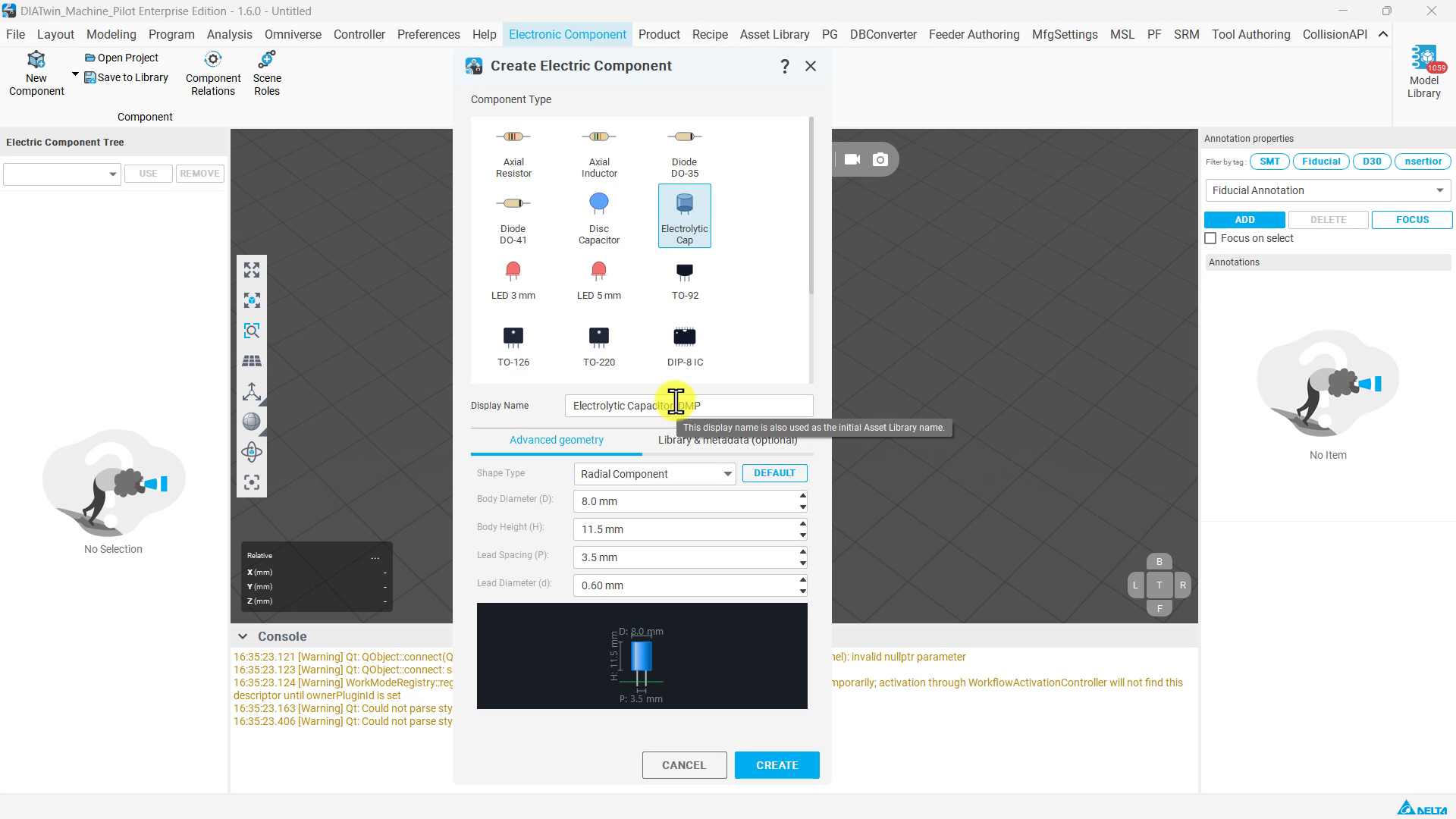Decrease Lead Diameter value
Viewport: 1456px width, 819px height.
click(802, 591)
